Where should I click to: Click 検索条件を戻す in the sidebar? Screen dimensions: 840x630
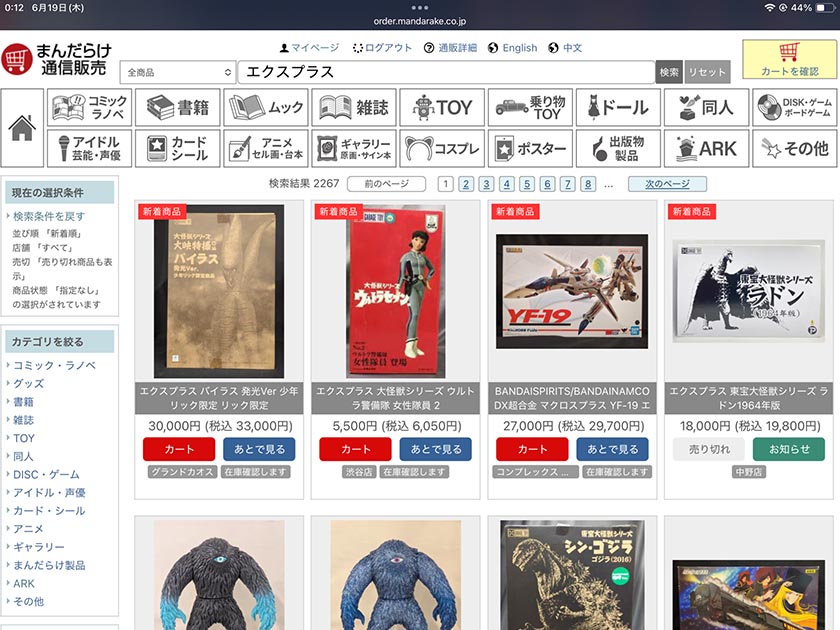pyautogui.click(x=49, y=216)
